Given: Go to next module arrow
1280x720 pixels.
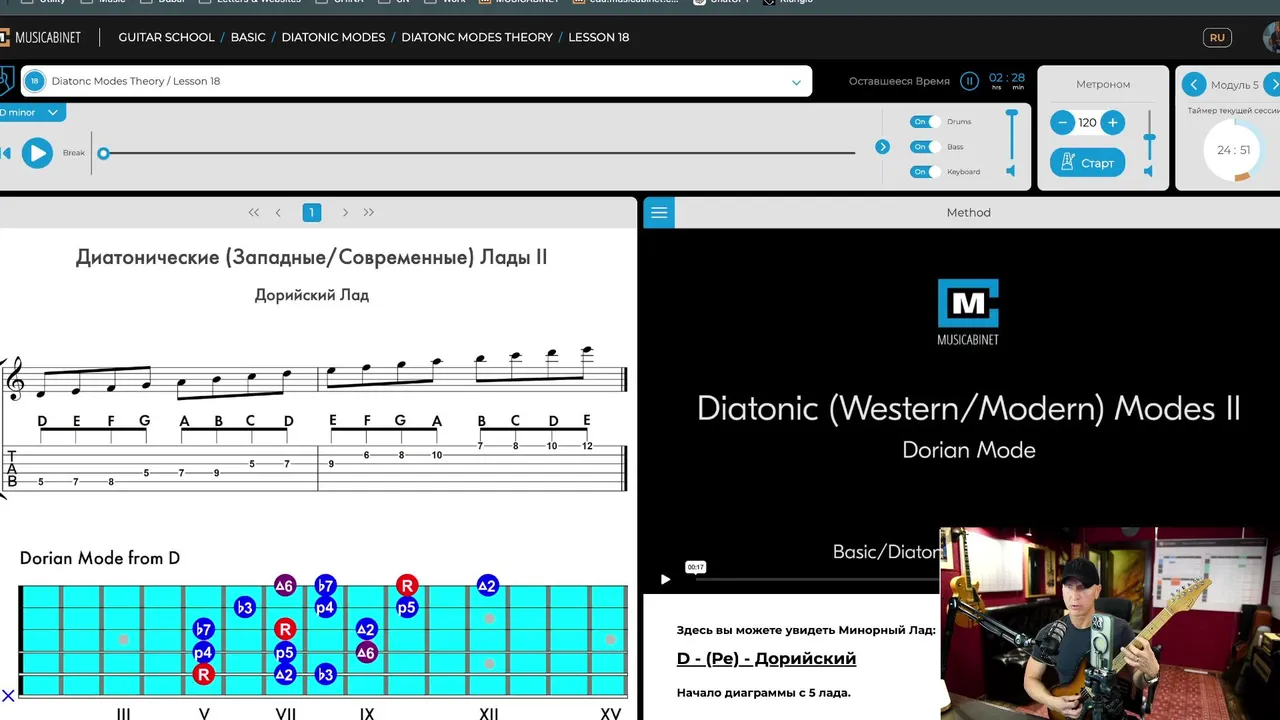Looking at the screenshot, I should pos(1273,85).
